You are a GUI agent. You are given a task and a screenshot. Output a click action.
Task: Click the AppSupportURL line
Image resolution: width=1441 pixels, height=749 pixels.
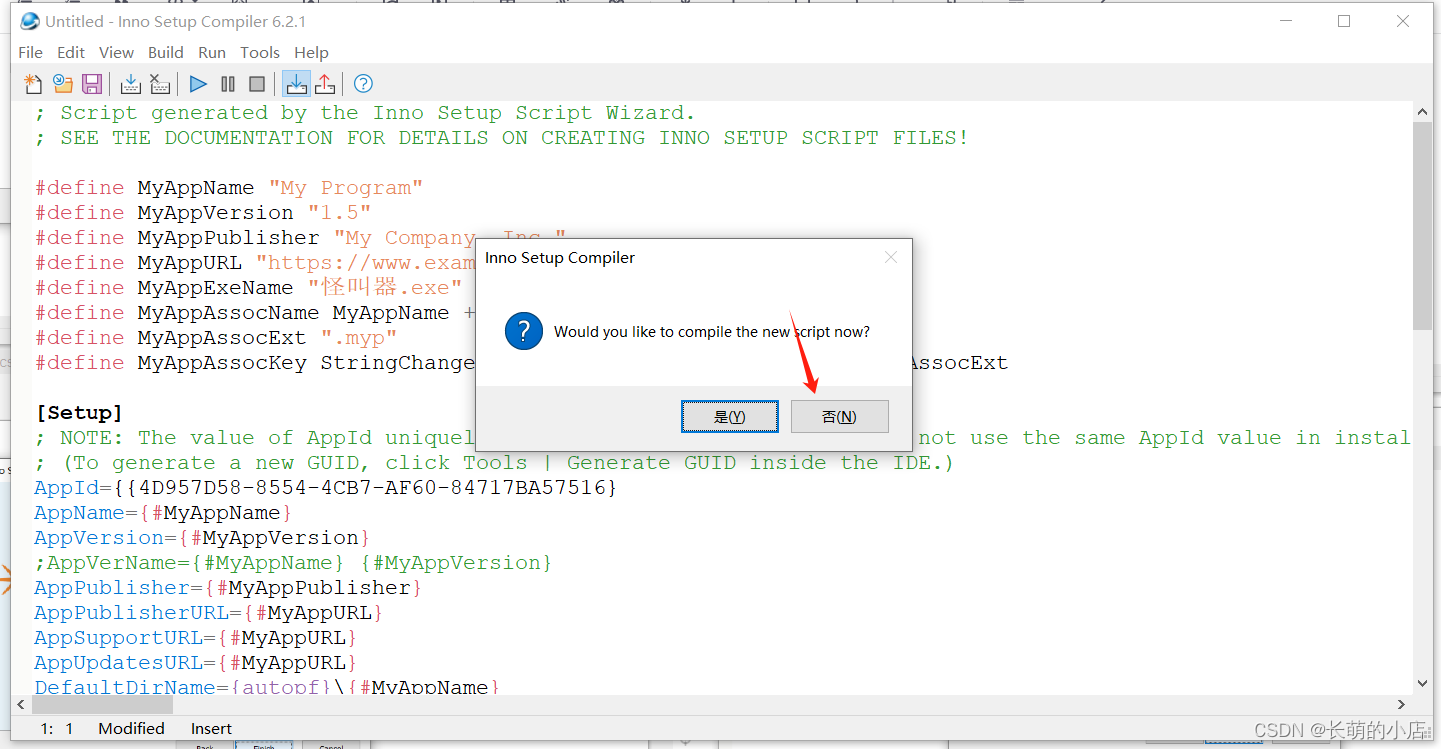coord(196,638)
